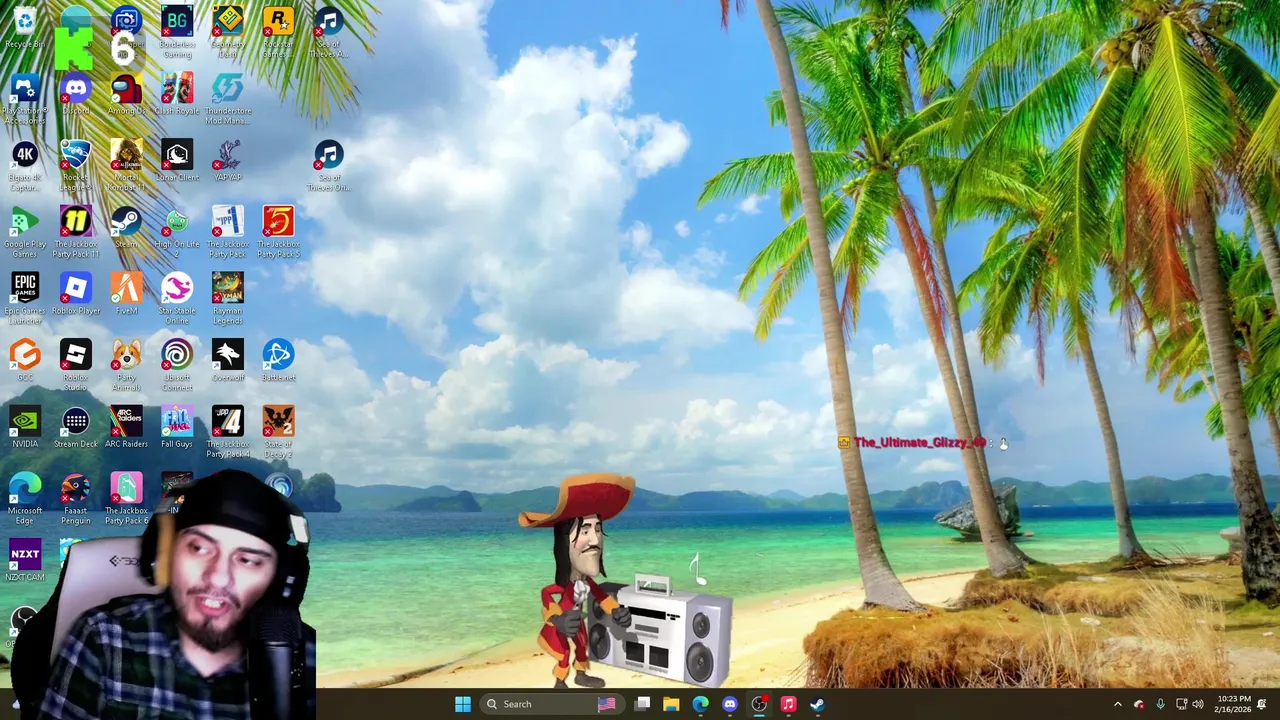Open OBS Studio from the taskbar
The width and height of the screenshot is (1280, 720).
pyautogui.click(x=759, y=704)
